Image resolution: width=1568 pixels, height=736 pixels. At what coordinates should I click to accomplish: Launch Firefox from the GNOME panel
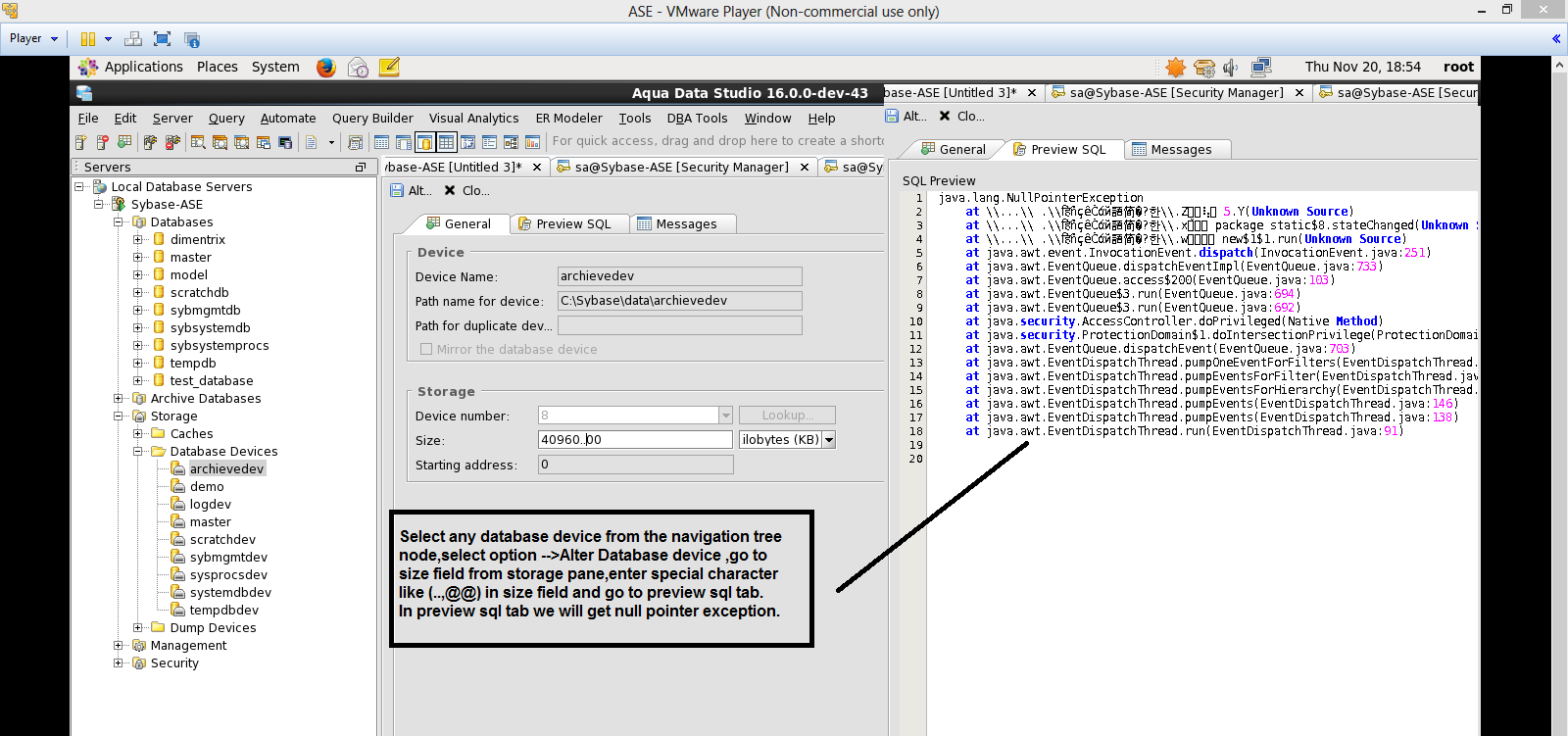[x=326, y=67]
